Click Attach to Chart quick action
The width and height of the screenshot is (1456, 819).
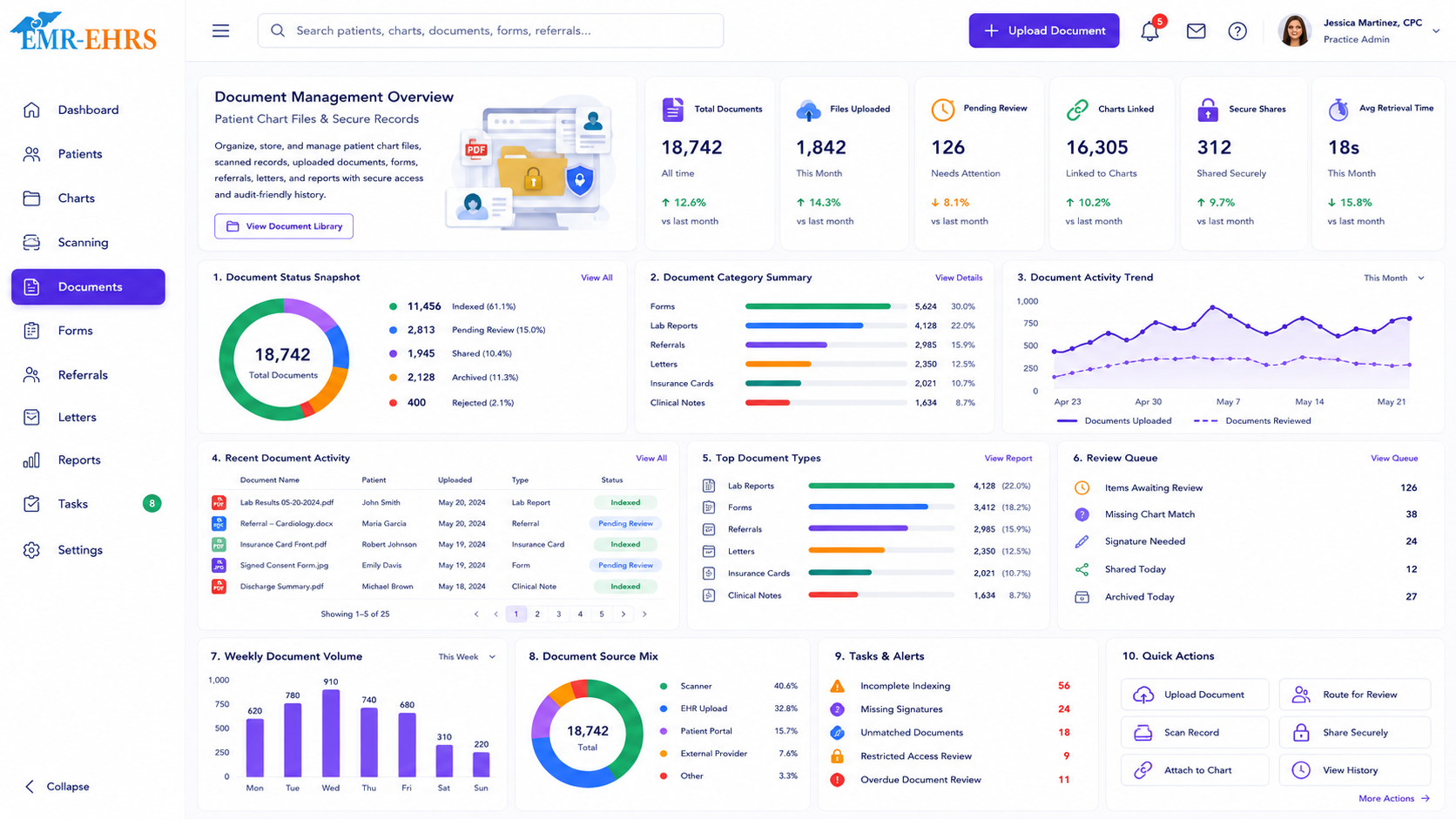click(x=1195, y=770)
